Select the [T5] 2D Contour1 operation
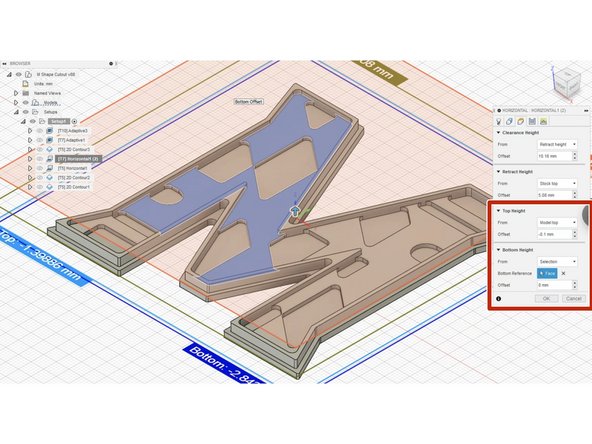This screenshot has width=592, height=444. tap(74, 187)
